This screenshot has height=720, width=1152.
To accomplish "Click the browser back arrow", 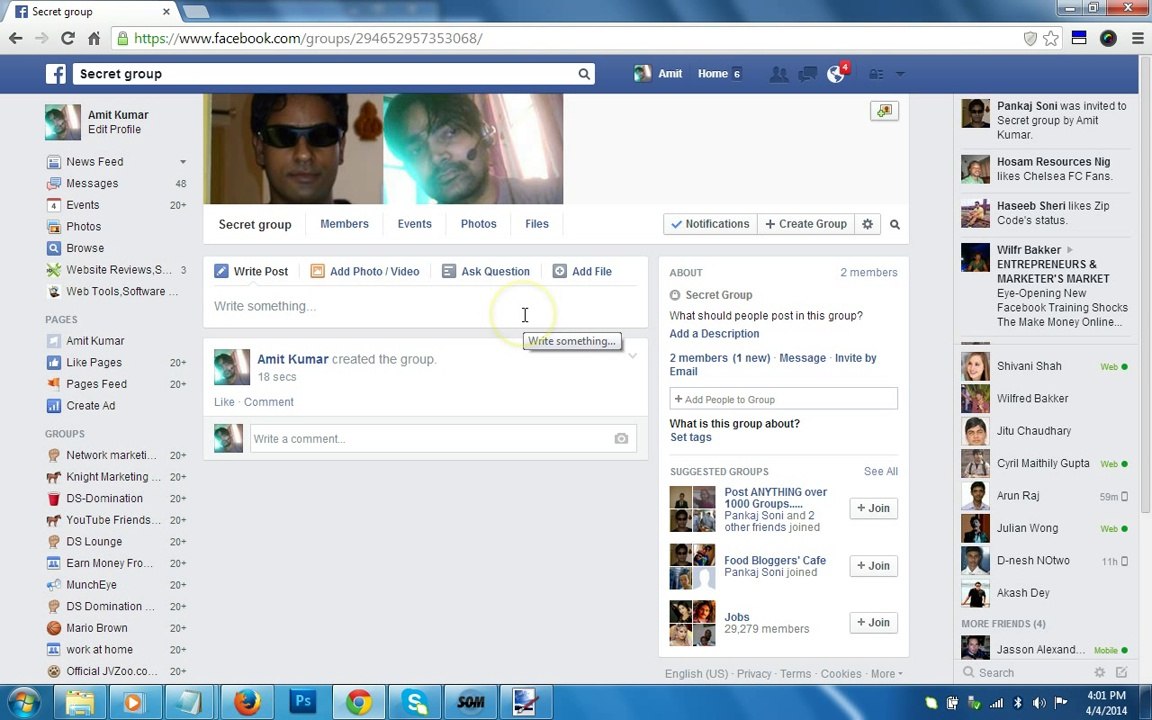I will [x=15, y=38].
